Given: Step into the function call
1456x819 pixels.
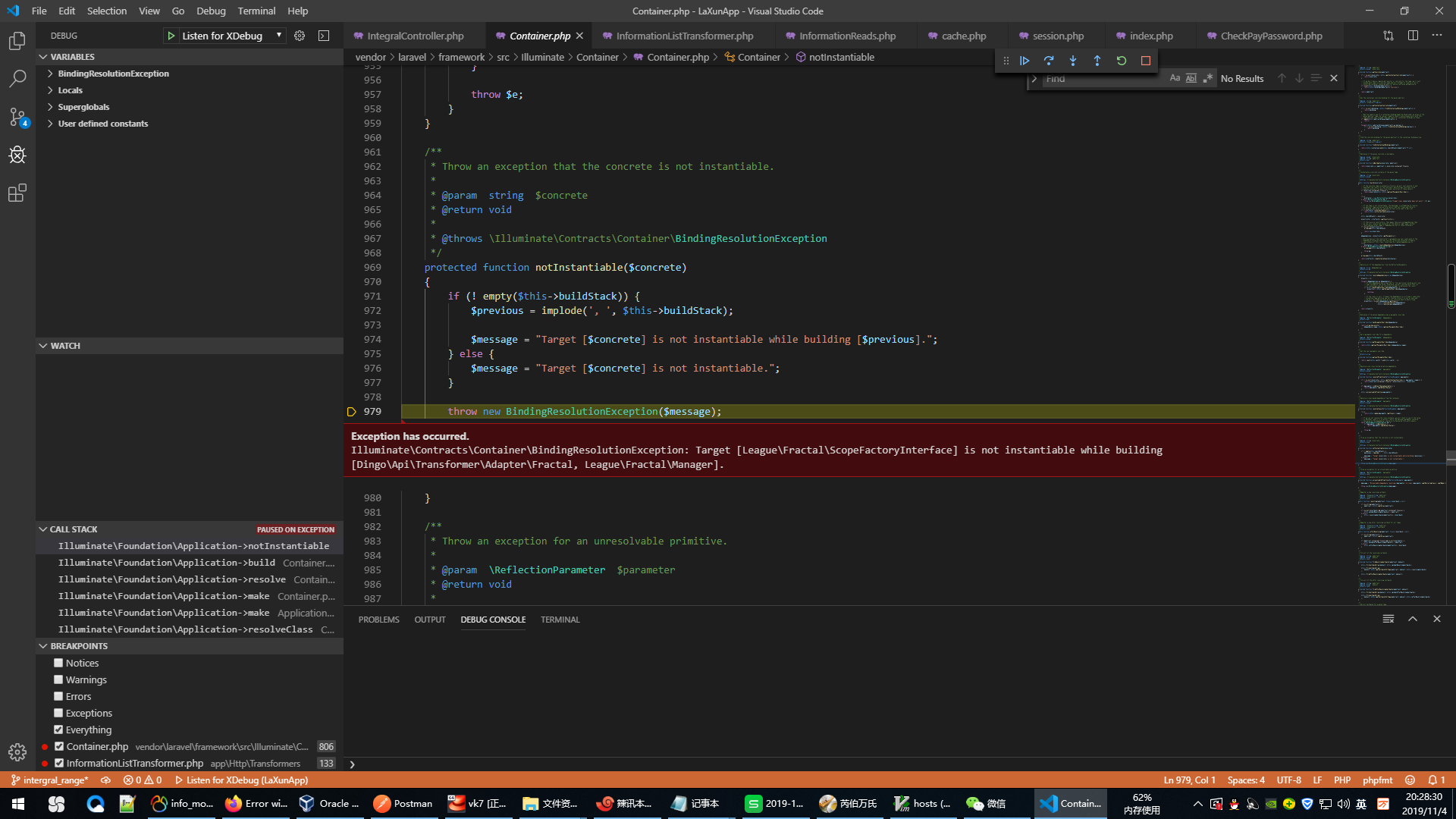Looking at the screenshot, I should (x=1073, y=61).
